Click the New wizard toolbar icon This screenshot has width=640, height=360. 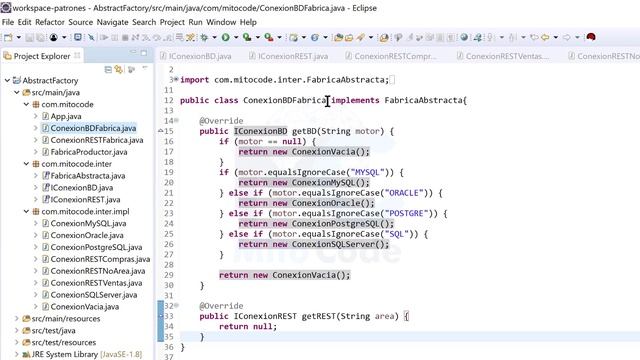click(8, 38)
